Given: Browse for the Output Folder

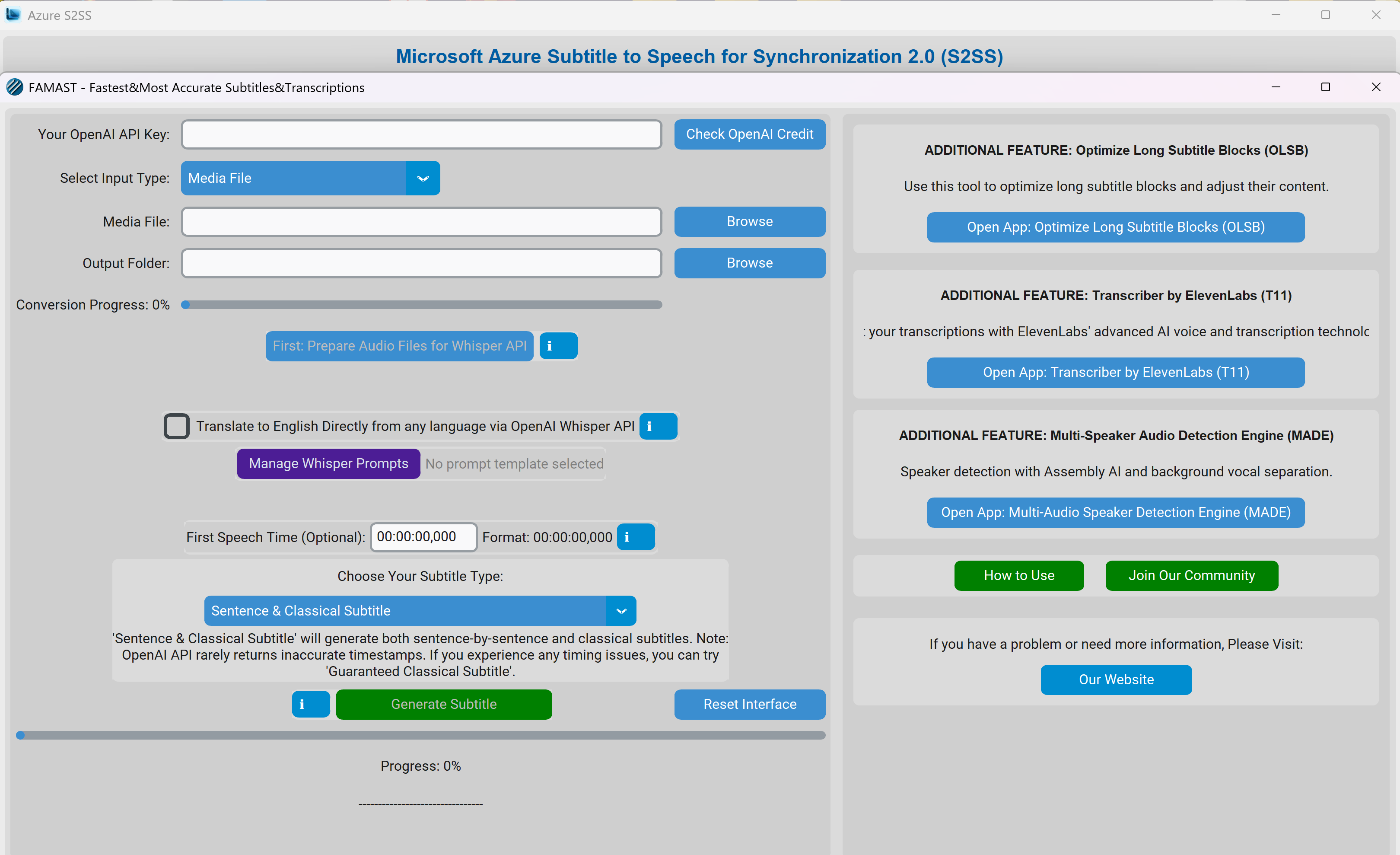Looking at the screenshot, I should tap(749, 263).
